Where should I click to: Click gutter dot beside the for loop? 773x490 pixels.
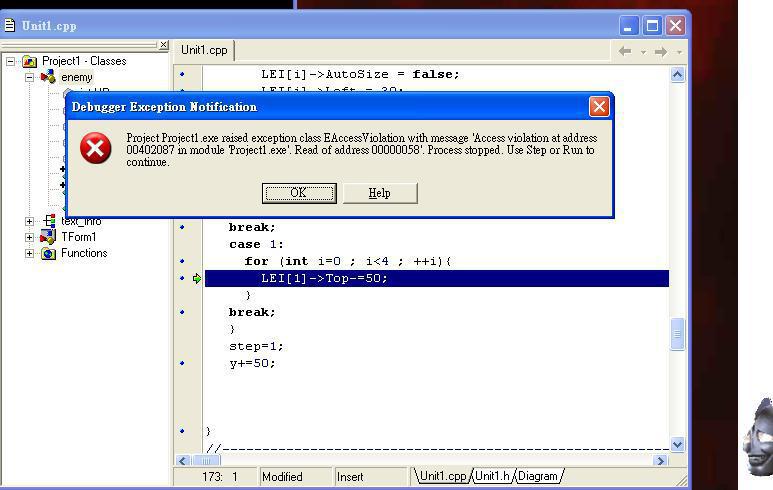coord(182,261)
